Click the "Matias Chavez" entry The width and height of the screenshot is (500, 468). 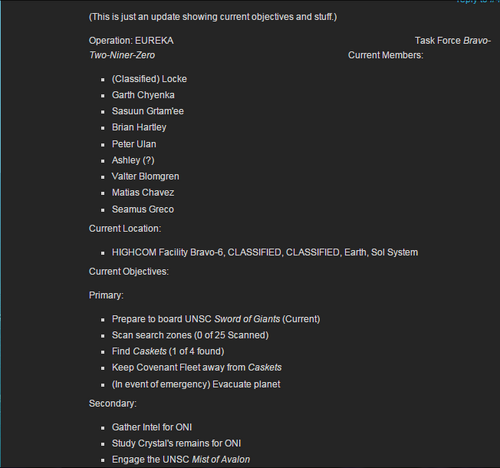click(x=143, y=193)
